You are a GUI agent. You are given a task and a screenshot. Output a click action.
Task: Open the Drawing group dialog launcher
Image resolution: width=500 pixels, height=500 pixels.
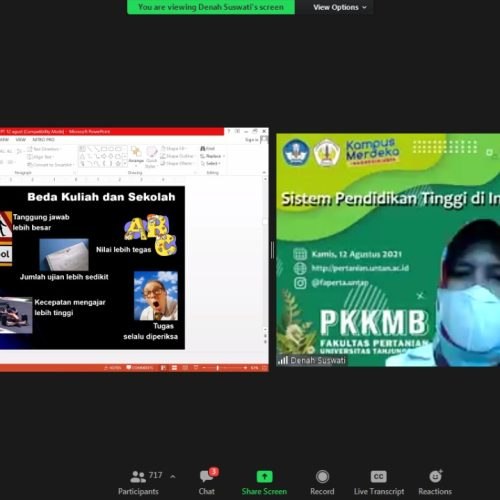tap(195, 172)
